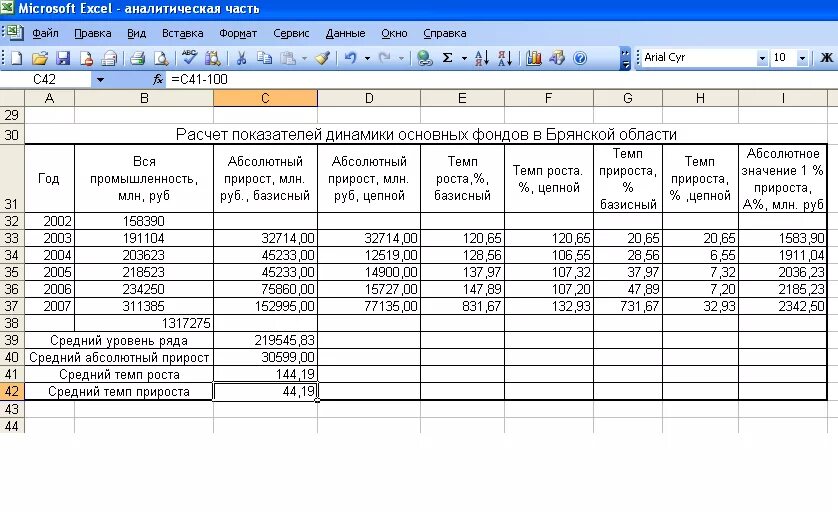Select row 37 header
Image resolution: width=838 pixels, height=512 pixels.
(12, 306)
